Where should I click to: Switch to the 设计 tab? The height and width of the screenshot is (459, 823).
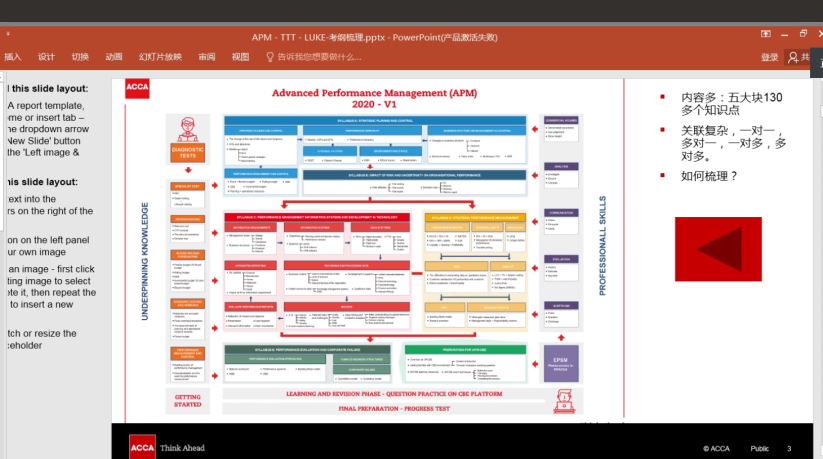tap(46, 57)
